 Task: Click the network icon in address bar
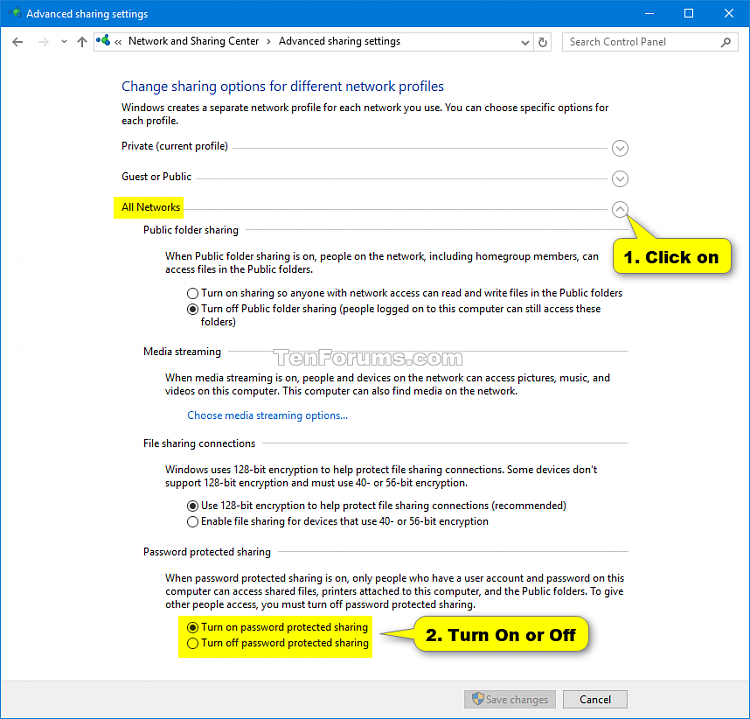point(103,41)
